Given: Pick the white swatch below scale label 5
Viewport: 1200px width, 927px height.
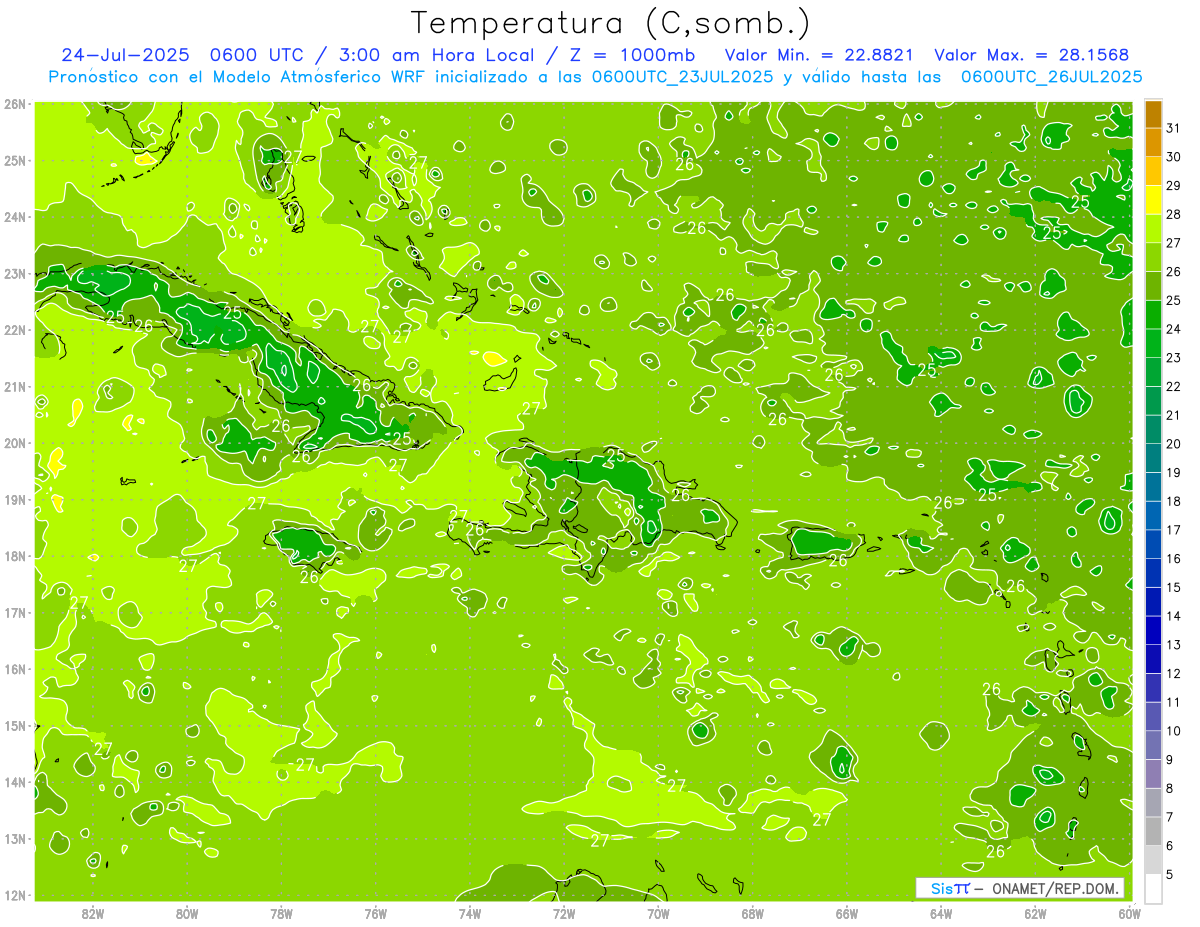Looking at the screenshot, I should tap(1153, 887).
